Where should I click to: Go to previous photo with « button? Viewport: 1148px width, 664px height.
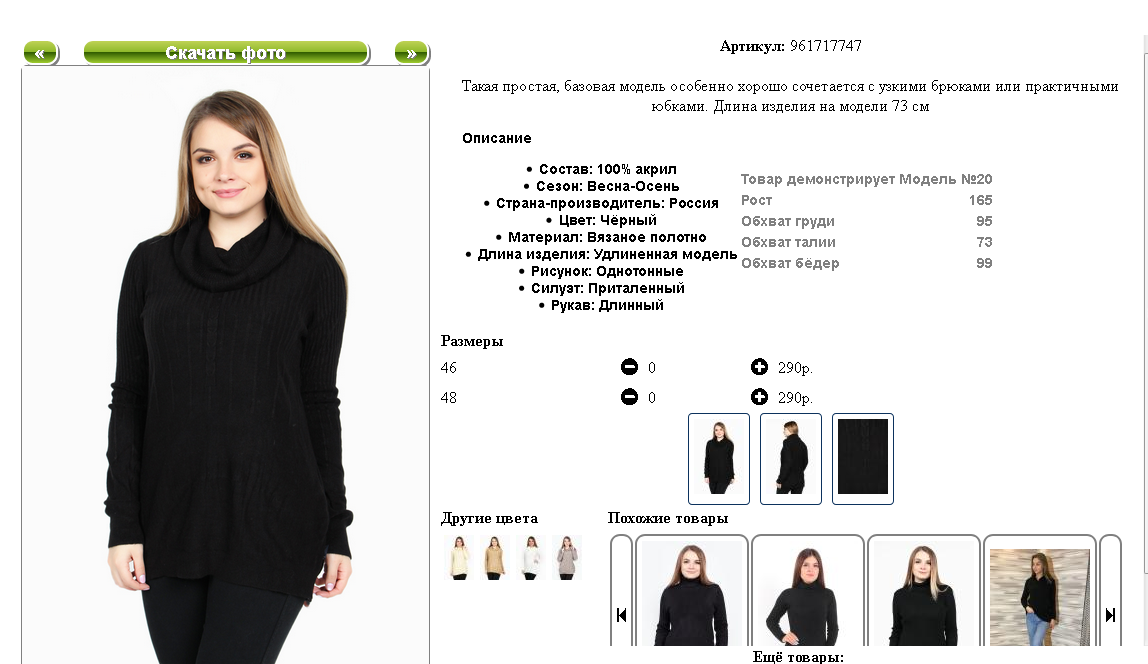tap(41, 53)
